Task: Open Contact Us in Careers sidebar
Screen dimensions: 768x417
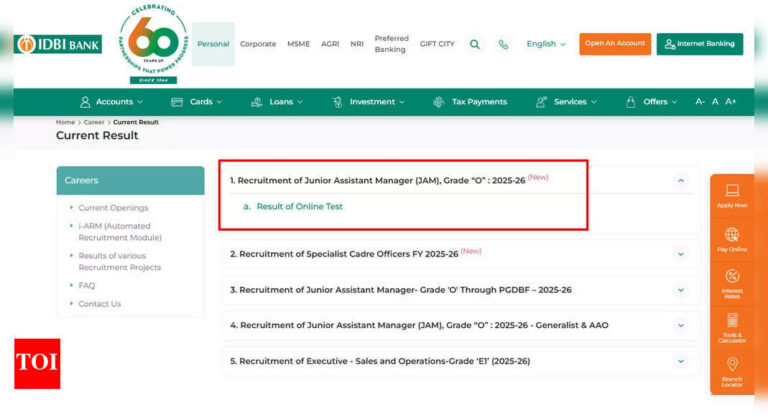Action: coord(99,304)
